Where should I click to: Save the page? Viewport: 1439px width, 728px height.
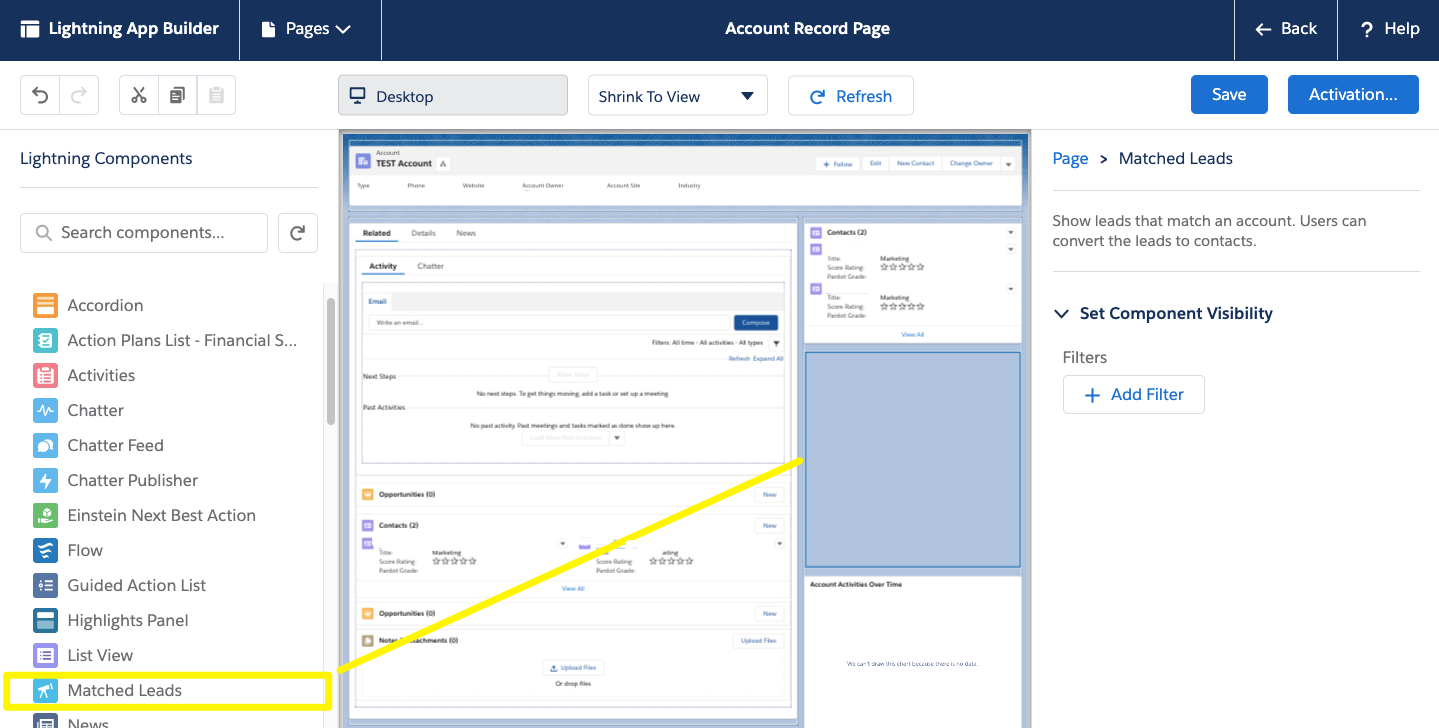pyautogui.click(x=1229, y=95)
